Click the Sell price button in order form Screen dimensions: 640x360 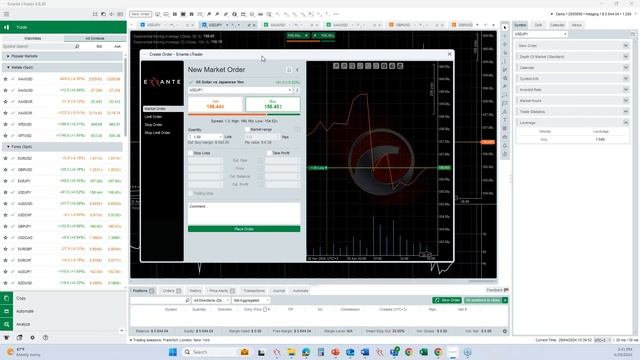216,104
